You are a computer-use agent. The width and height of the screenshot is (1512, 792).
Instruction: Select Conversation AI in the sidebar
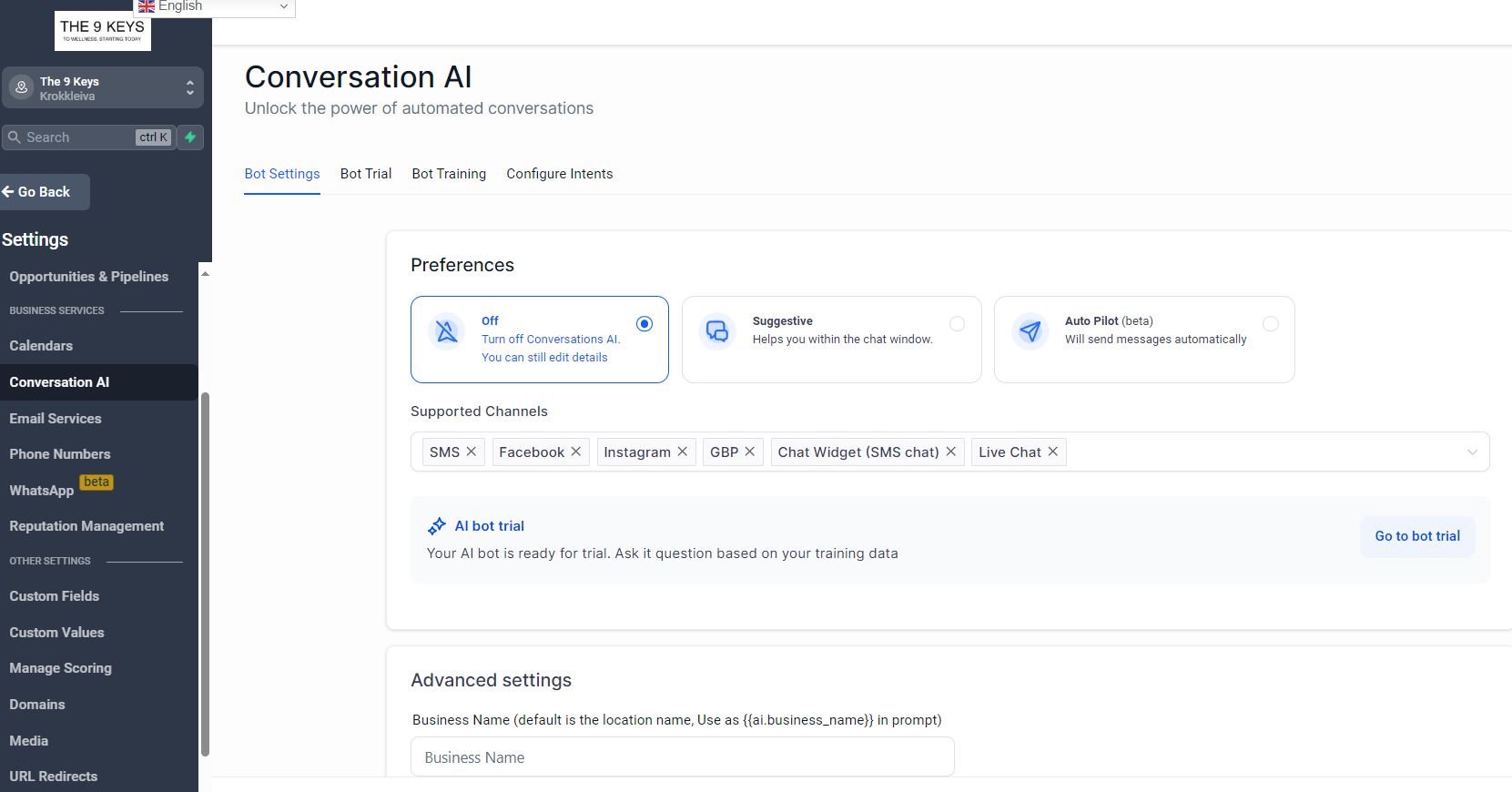pyautogui.click(x=98, y=382)
